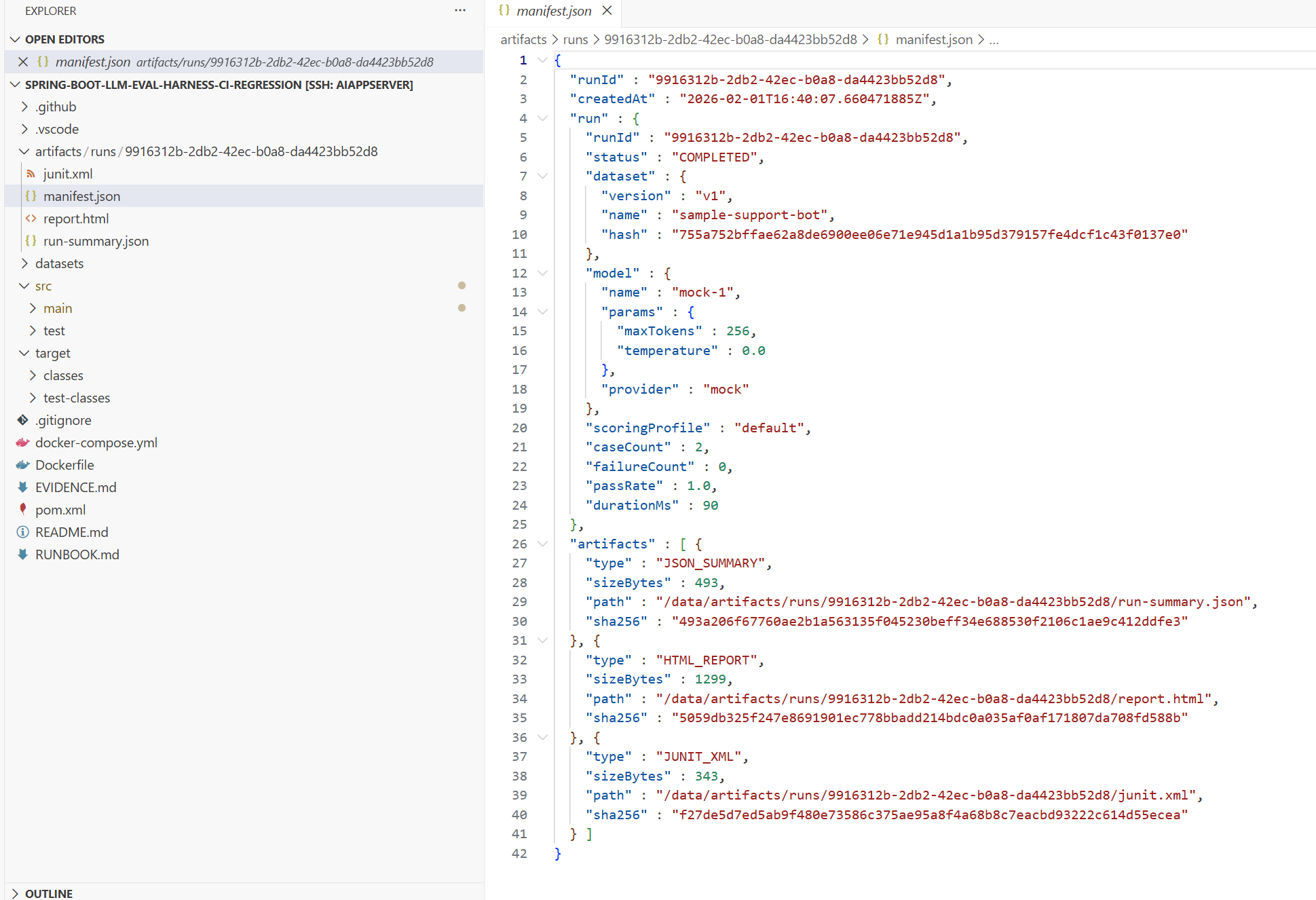Click the info icon beside README.md
Screen dimensions: 1316x900
coord(22,531)
